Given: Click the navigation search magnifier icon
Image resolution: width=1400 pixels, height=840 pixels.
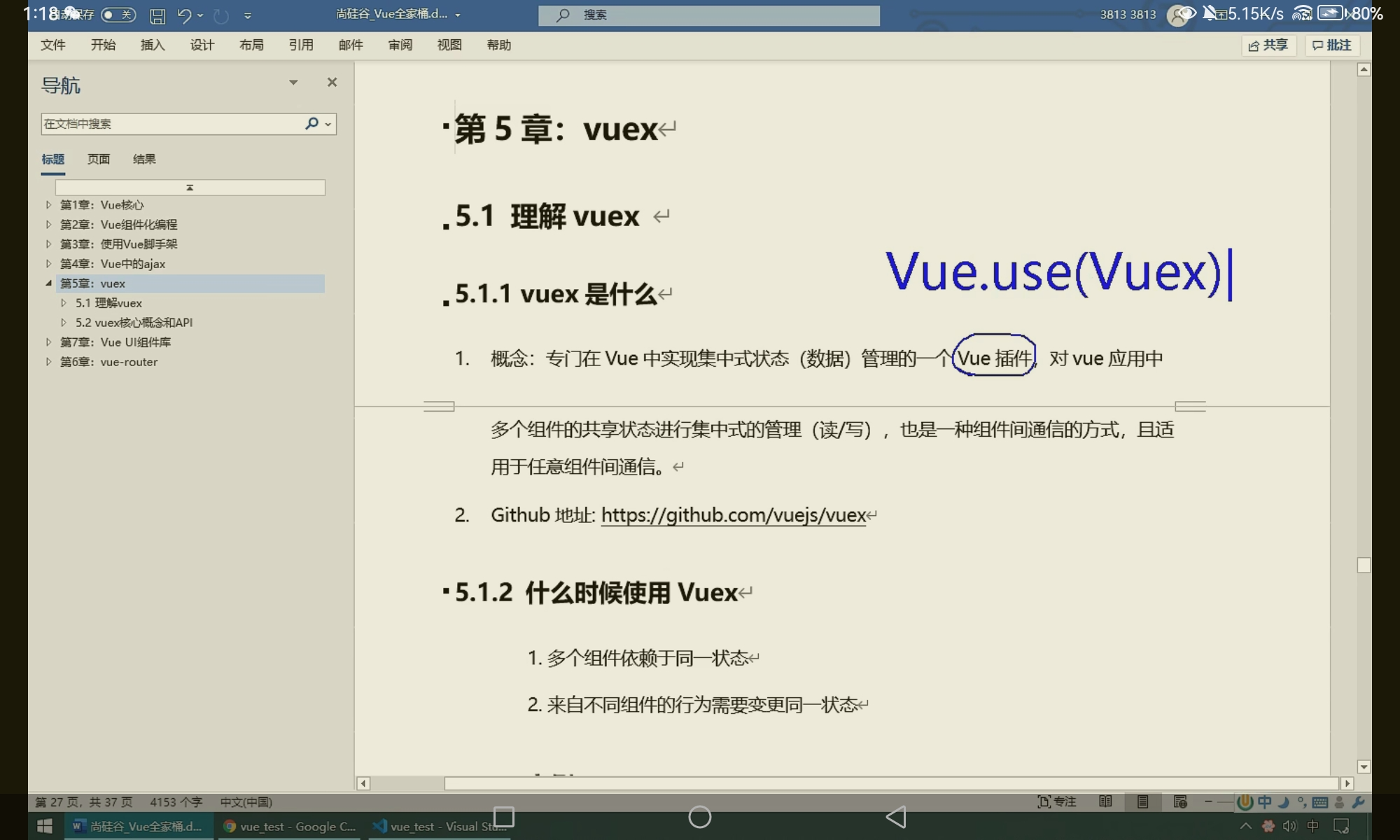Looking at the screenshot, I should click(x=311, y=124).
